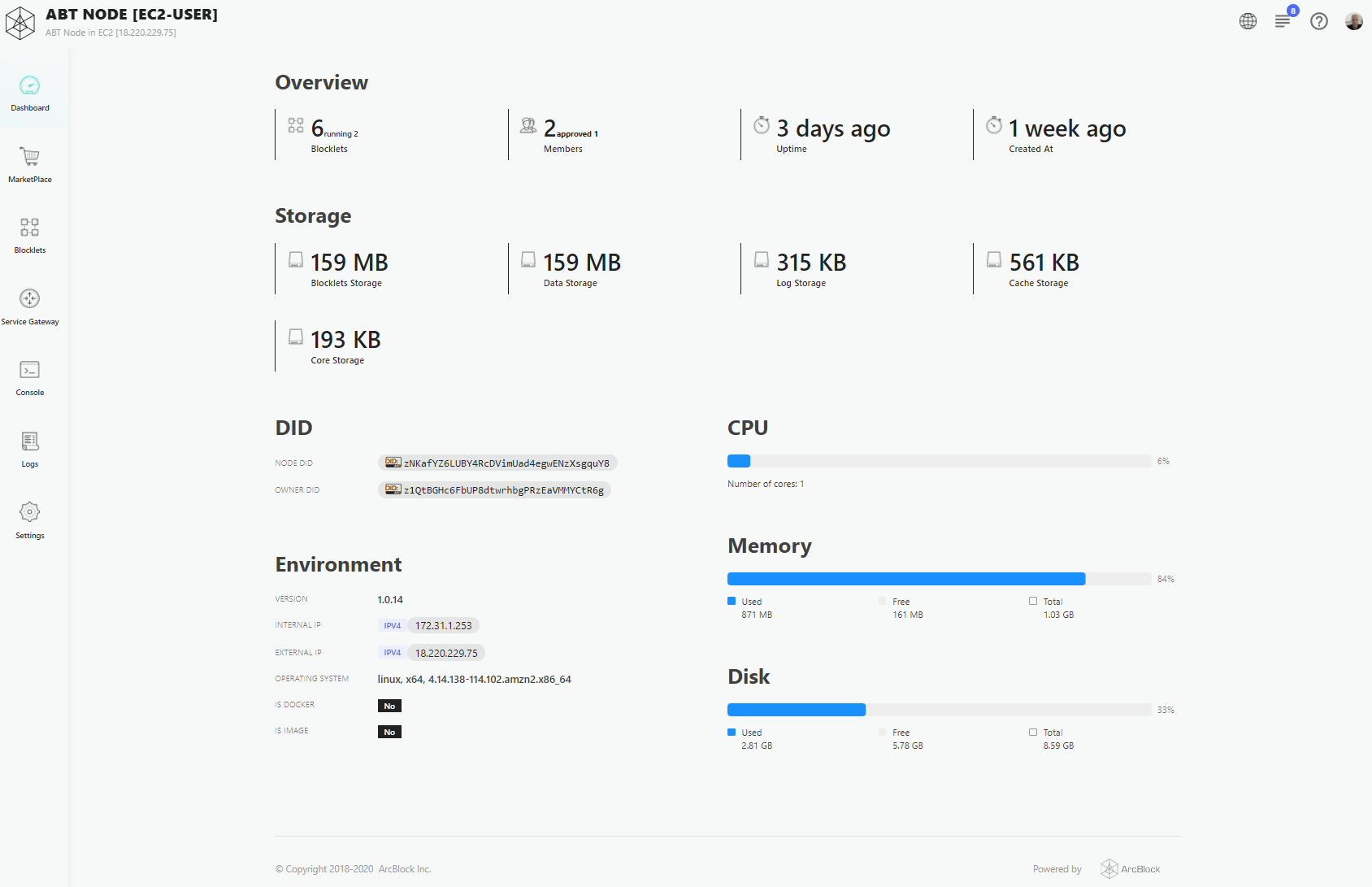Click the help question mark icon
This screenshot has height=887, width=1372.
coord(1319,21)
